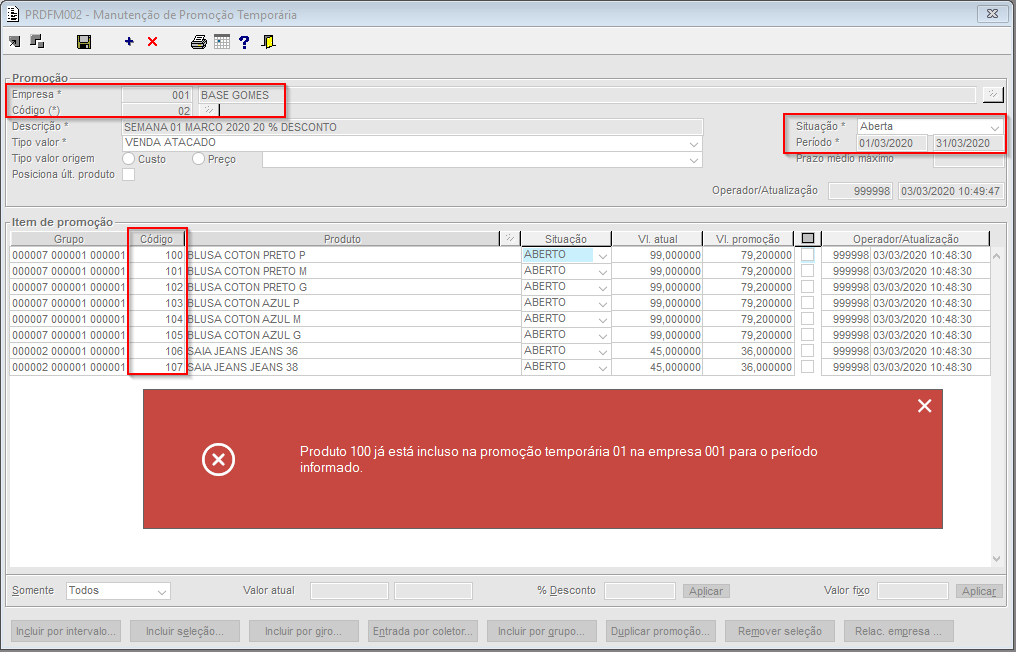Image resolution: width=1016 pixels, height=652 pixels.
Task: Click the Vl. promoção column header
Action: pos(748,239)
